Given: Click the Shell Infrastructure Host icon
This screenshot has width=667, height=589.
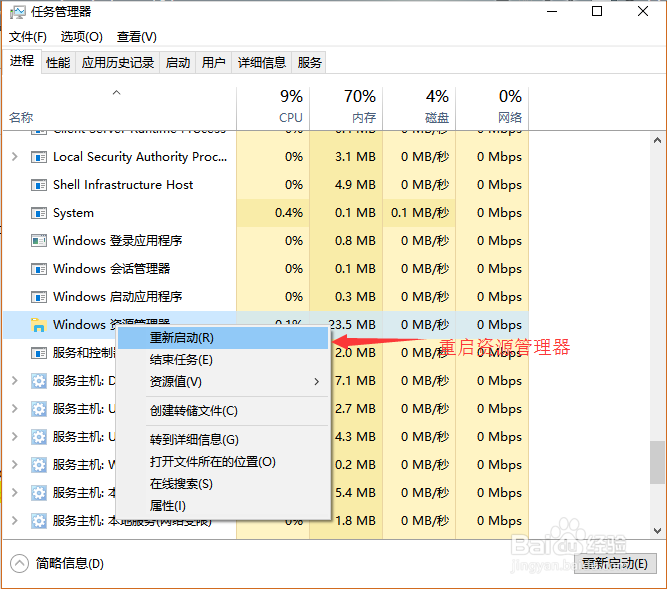Looking at the screenshot, I should tap(39, 185).
